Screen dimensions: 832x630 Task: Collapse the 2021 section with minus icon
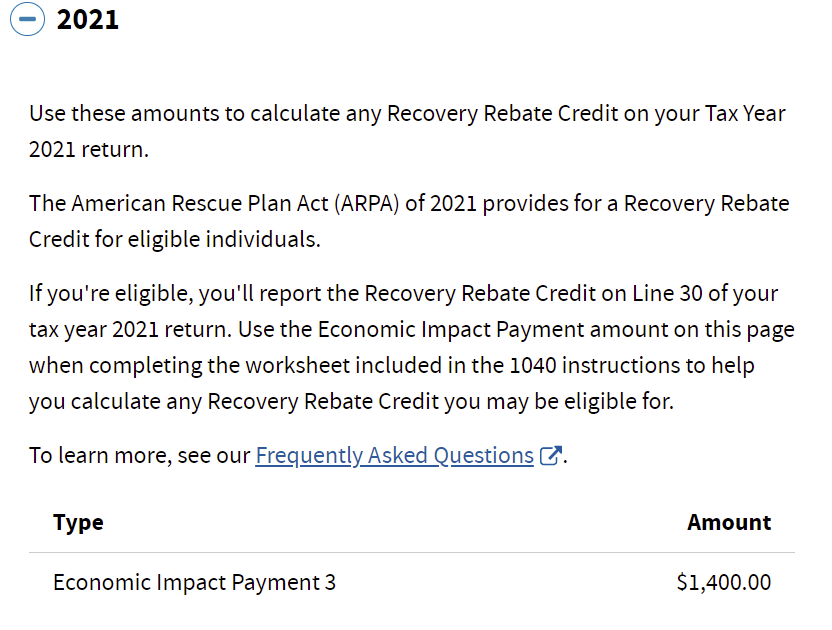click(27, 19)
